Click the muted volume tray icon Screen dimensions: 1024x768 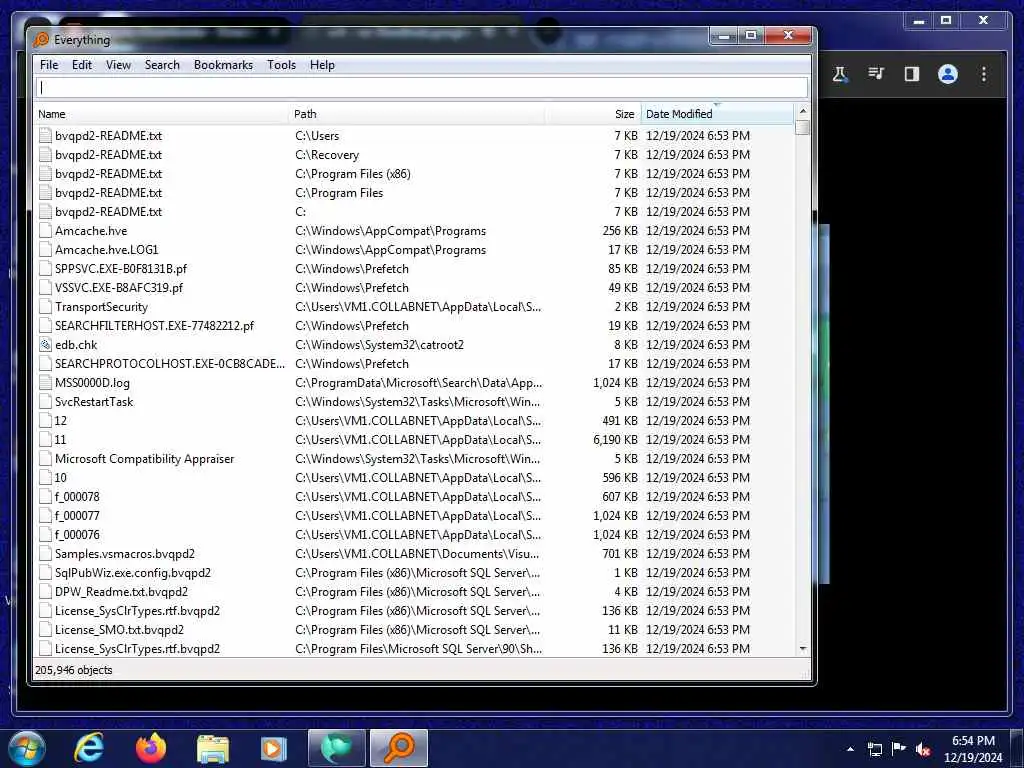point(923,749)
